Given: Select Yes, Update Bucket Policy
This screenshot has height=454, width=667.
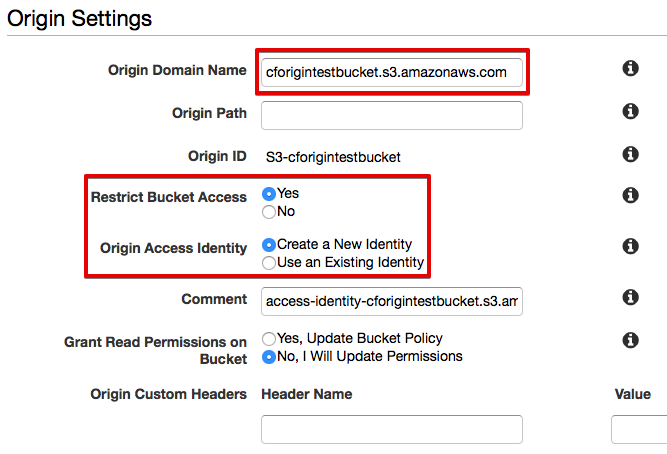Looking at the screenshot, I should pos(269,339).
